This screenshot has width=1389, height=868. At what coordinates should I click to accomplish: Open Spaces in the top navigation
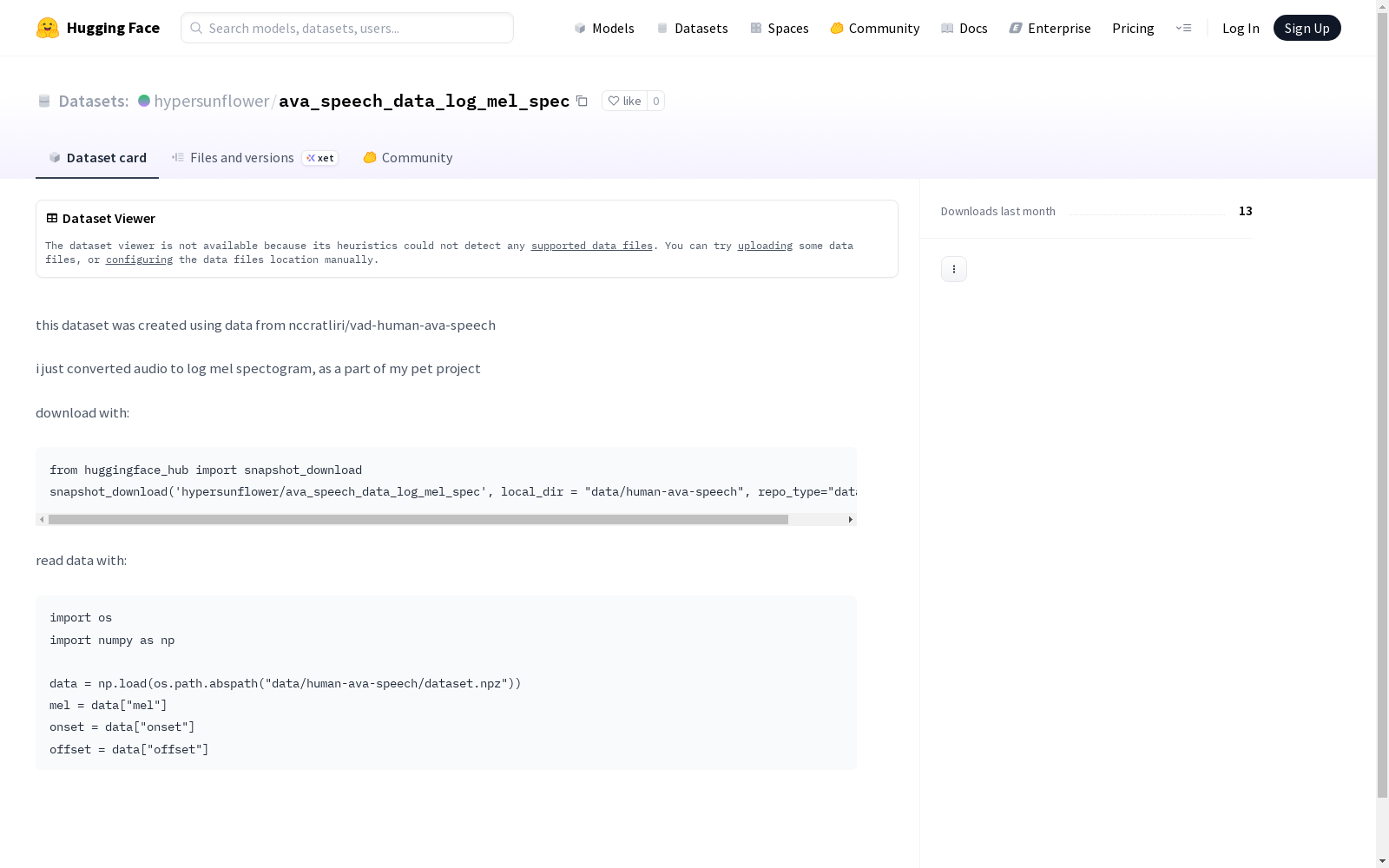[780, 28]
